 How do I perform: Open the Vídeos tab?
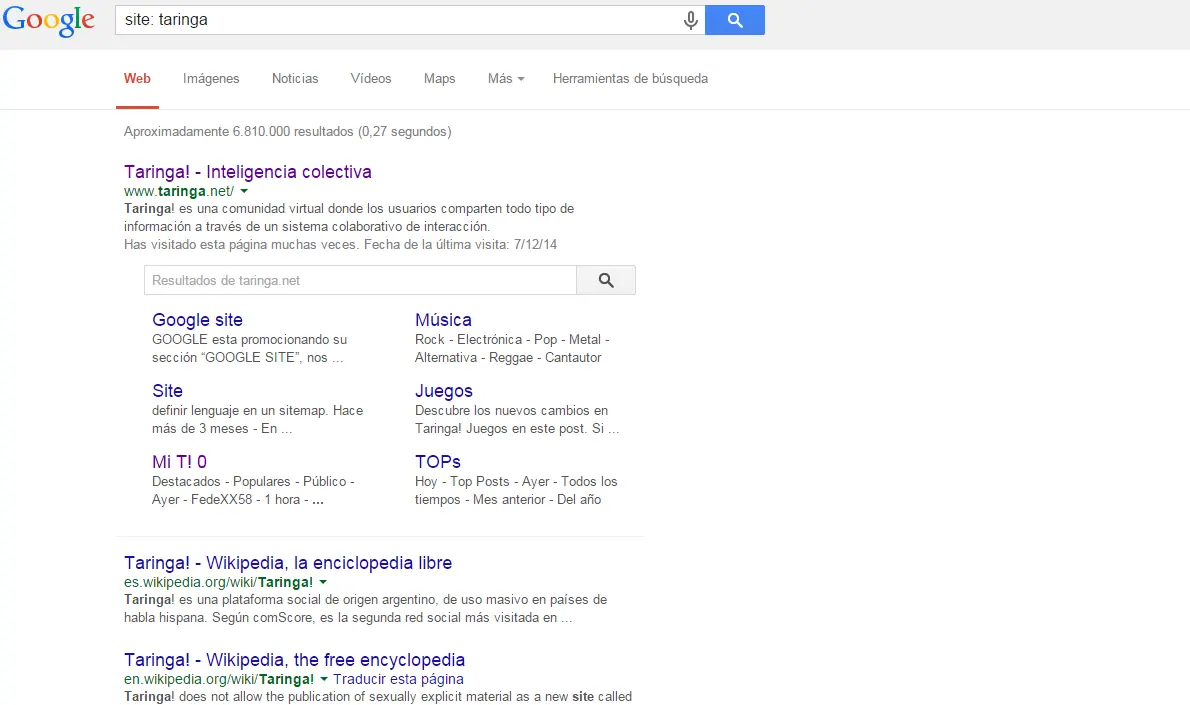(x=370, y=78)
